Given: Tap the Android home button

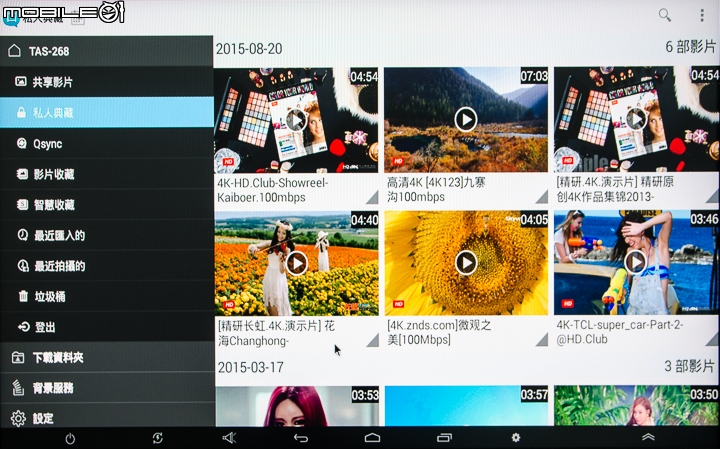Looking at the screenshot, I should [x=372, y=438].
